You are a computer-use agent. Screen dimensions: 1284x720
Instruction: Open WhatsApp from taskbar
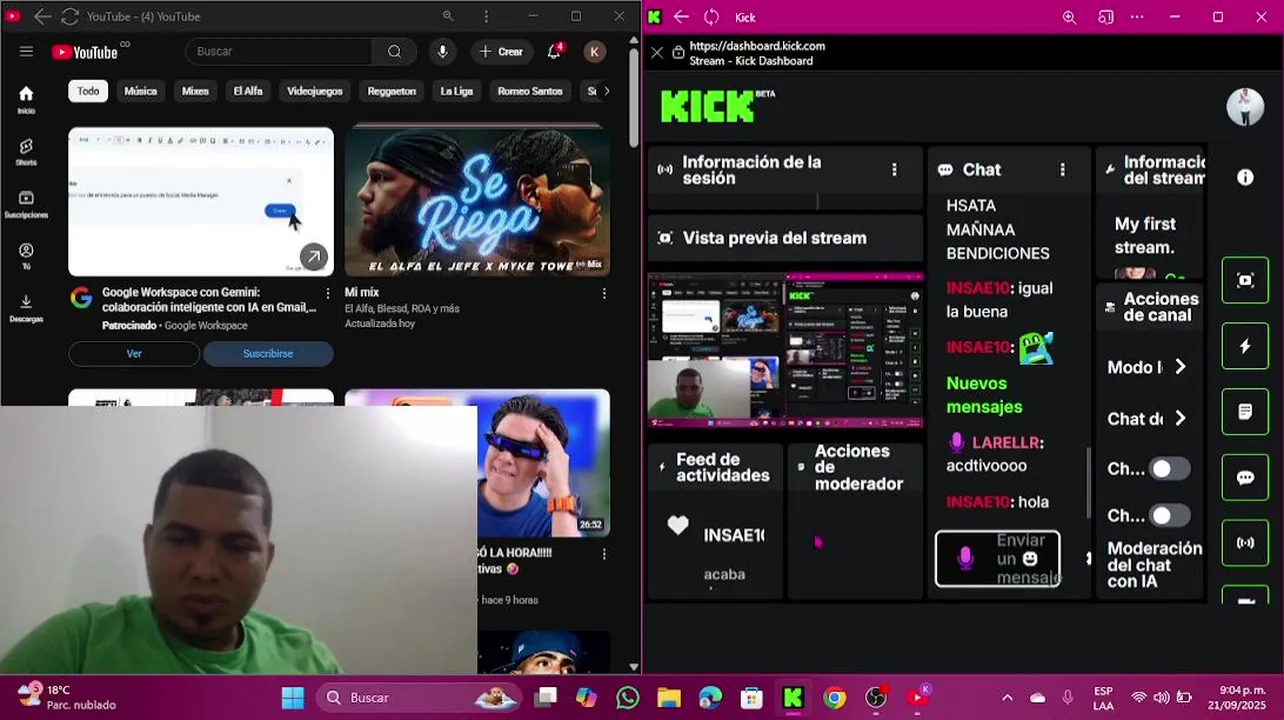click(628, 698)
